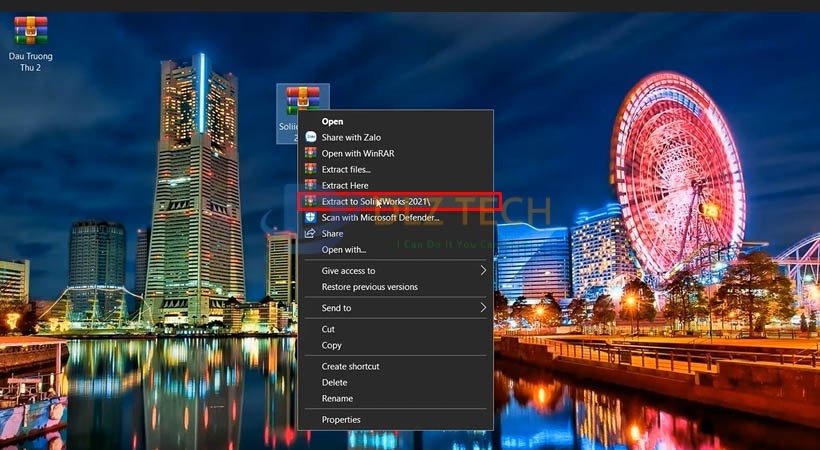Select Share with Zalo
The height and width of the screenshot is (450, 820).
tap(351, 137)
